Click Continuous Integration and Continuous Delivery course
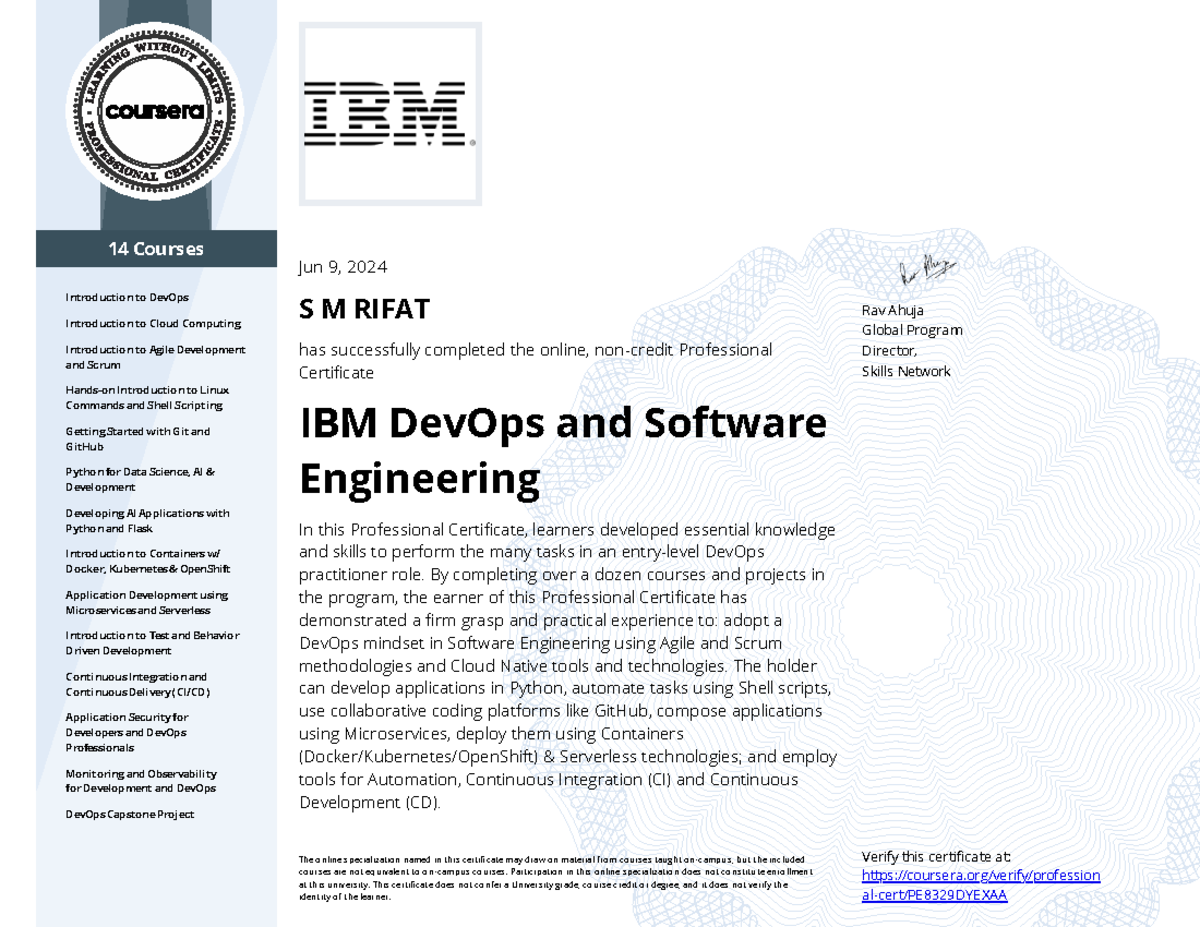Image resolution: width=1200 pixels, height=927 pixels. pyautogui.click(x=138, y=684)
